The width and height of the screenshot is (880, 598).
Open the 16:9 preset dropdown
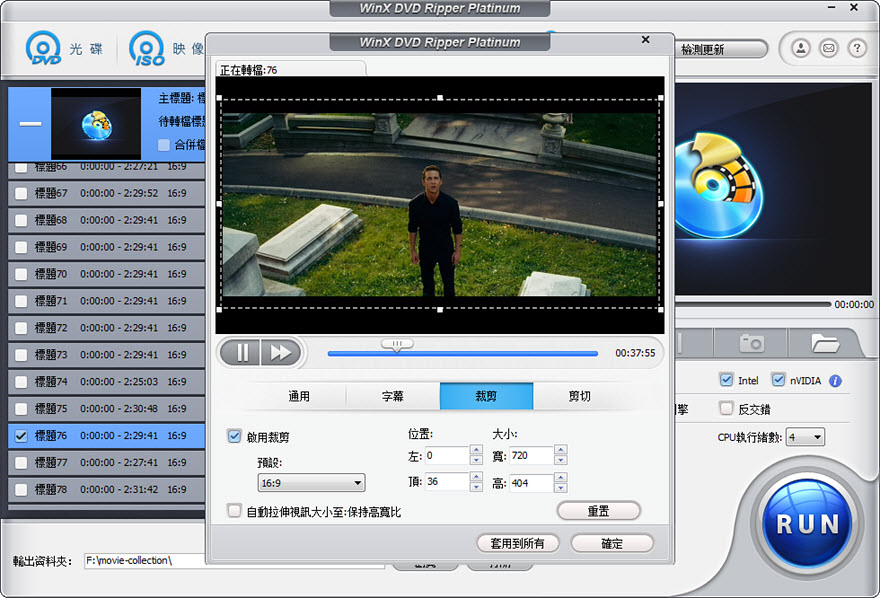tap(311, 482)
